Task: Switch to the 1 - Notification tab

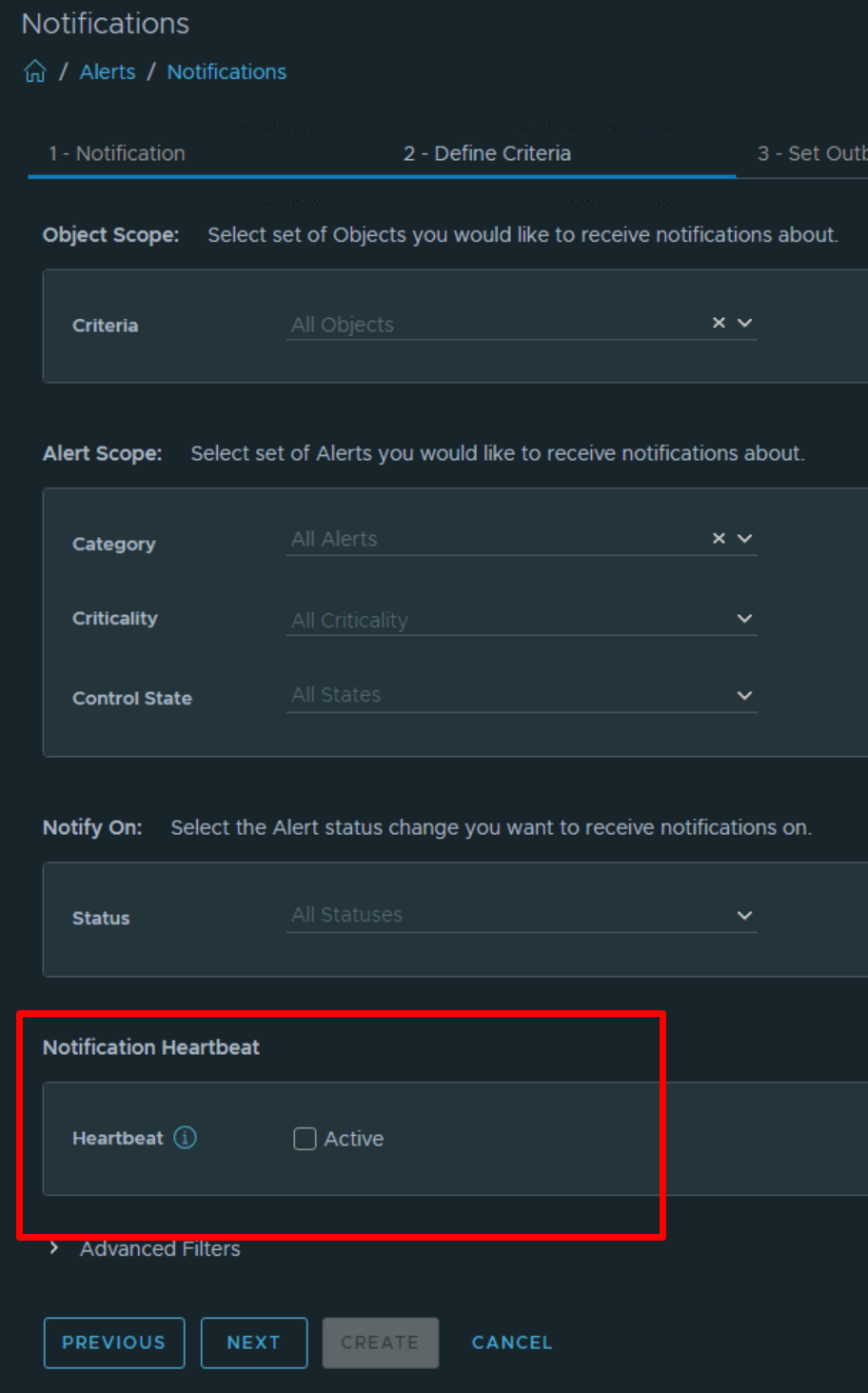Action: pos(116,152)
